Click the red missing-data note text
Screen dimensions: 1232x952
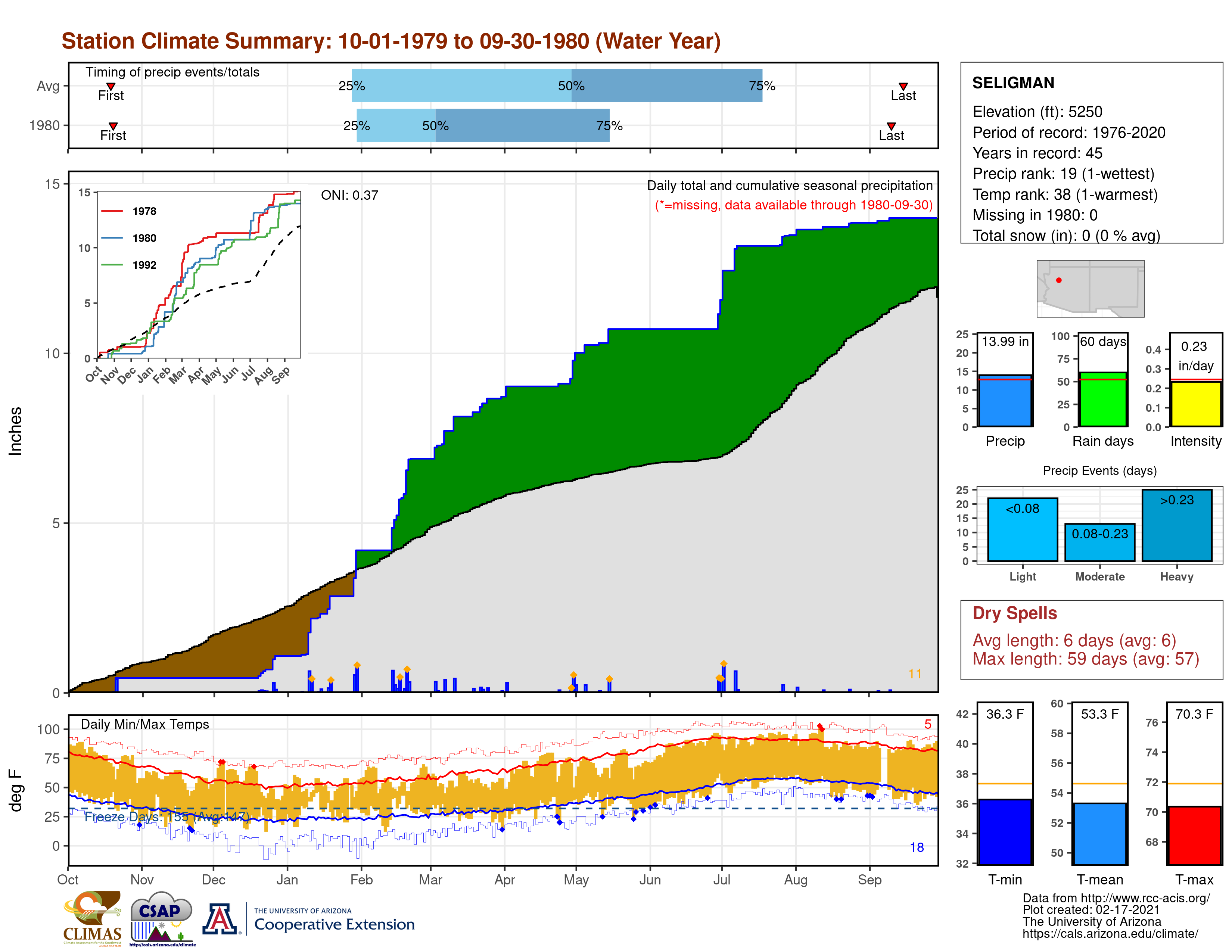[x=794, y=205]
